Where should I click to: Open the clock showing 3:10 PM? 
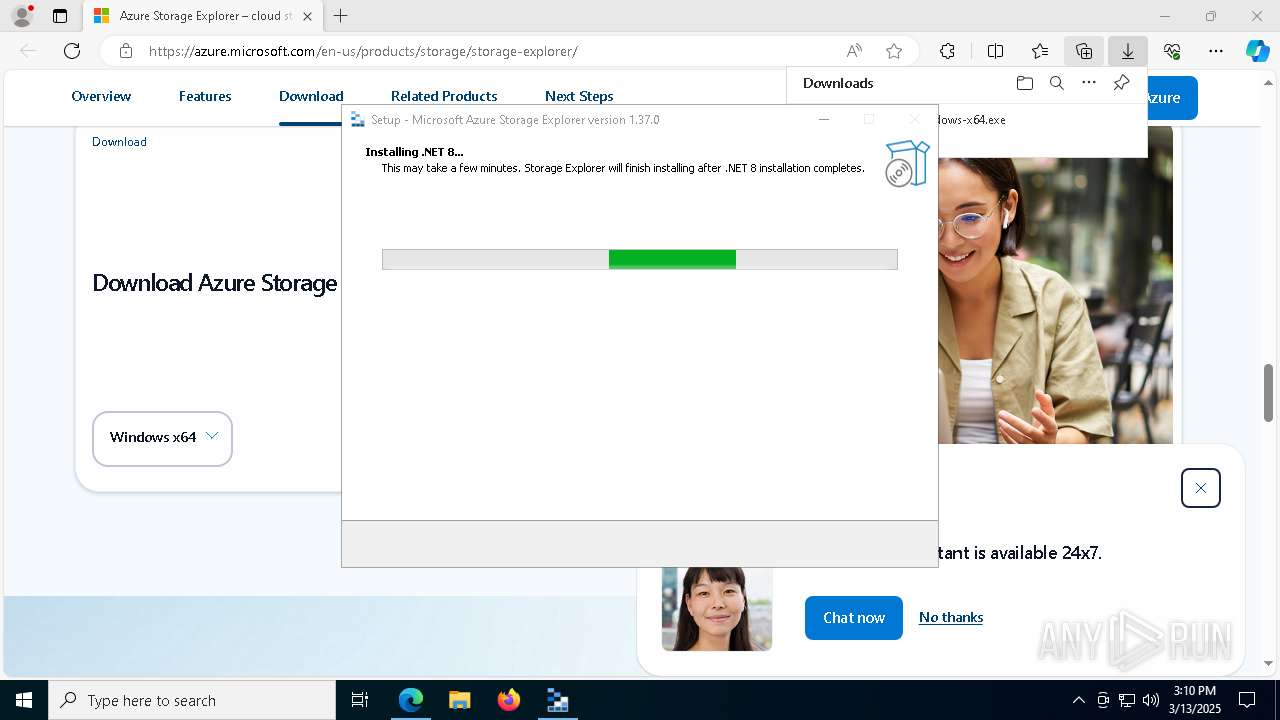[1194, 700]
